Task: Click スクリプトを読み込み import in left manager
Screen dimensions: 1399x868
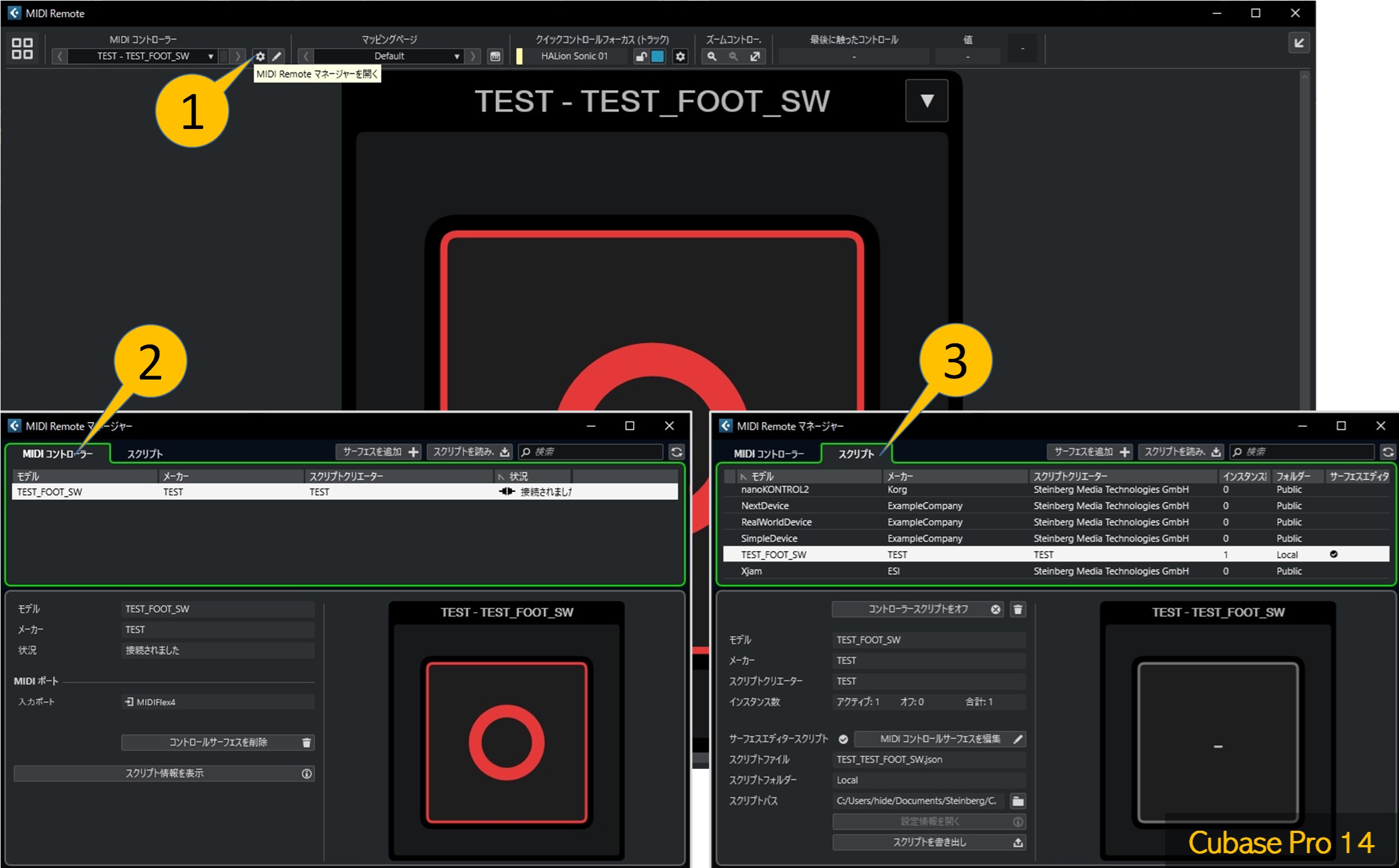Action: (470, 452)
